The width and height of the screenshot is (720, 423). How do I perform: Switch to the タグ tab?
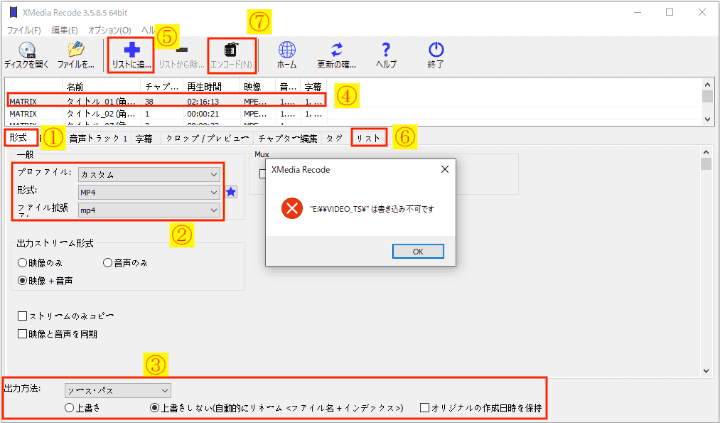(x=335, y=138)
